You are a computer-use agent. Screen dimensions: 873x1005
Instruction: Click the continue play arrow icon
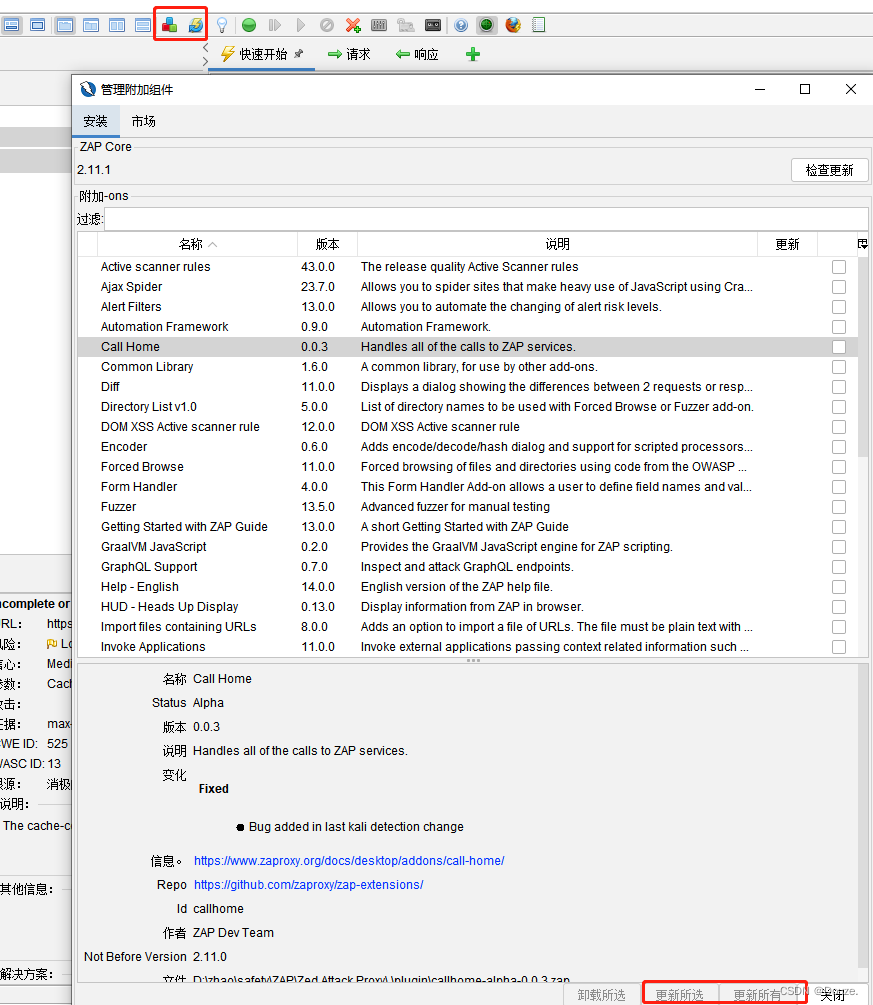301,25
